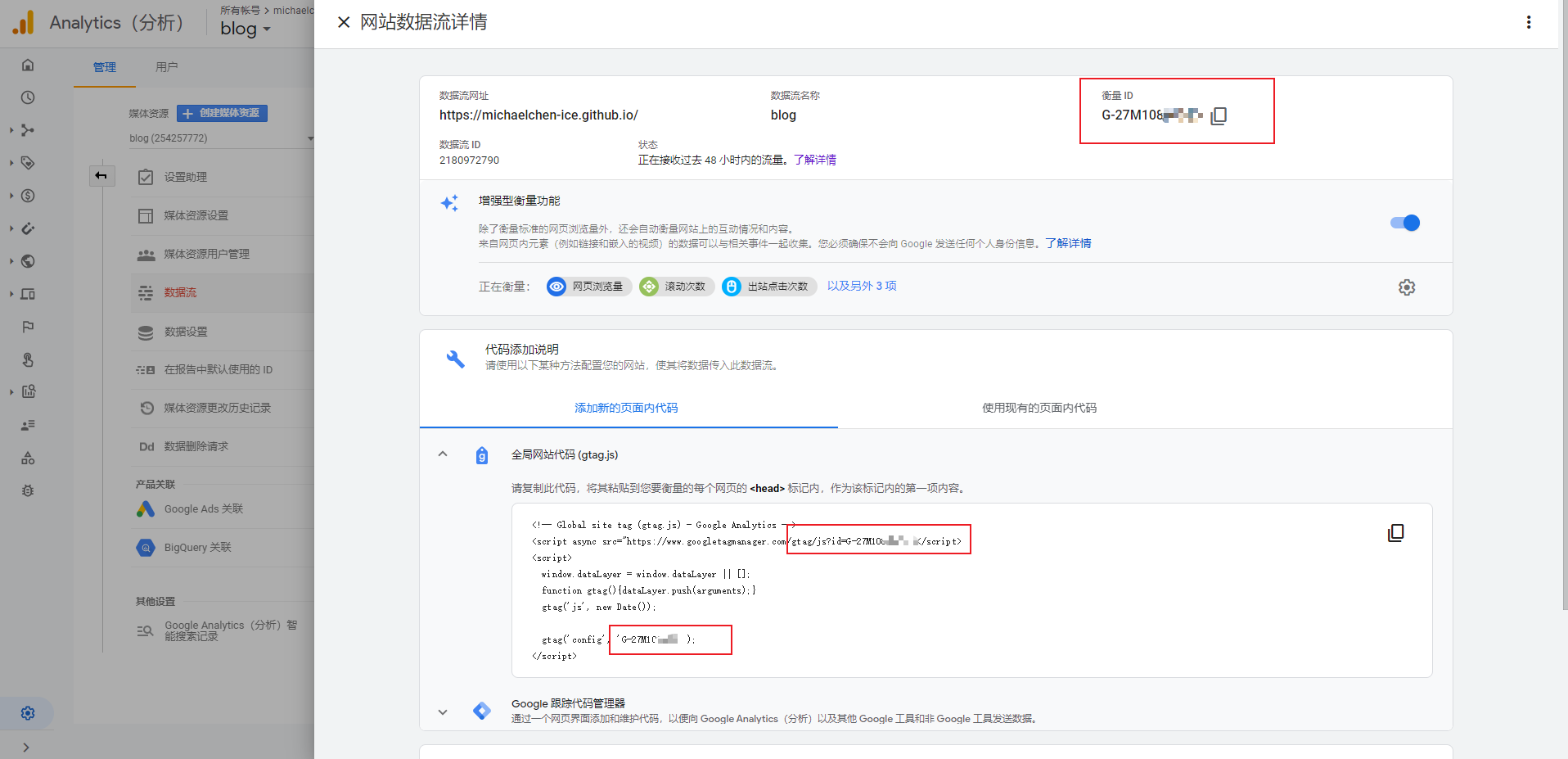Copy the measurement ID with the copy icon

[x=1219, y=115]
